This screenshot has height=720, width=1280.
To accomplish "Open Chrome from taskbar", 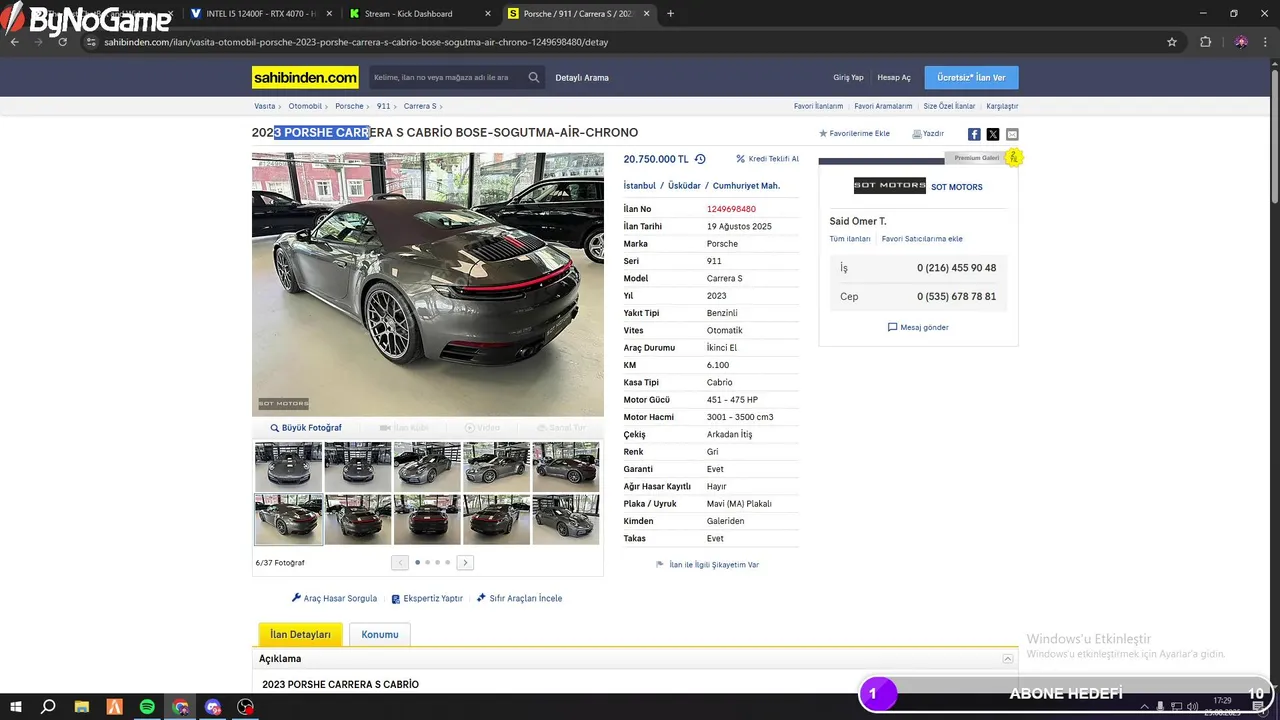I will 180,707.
